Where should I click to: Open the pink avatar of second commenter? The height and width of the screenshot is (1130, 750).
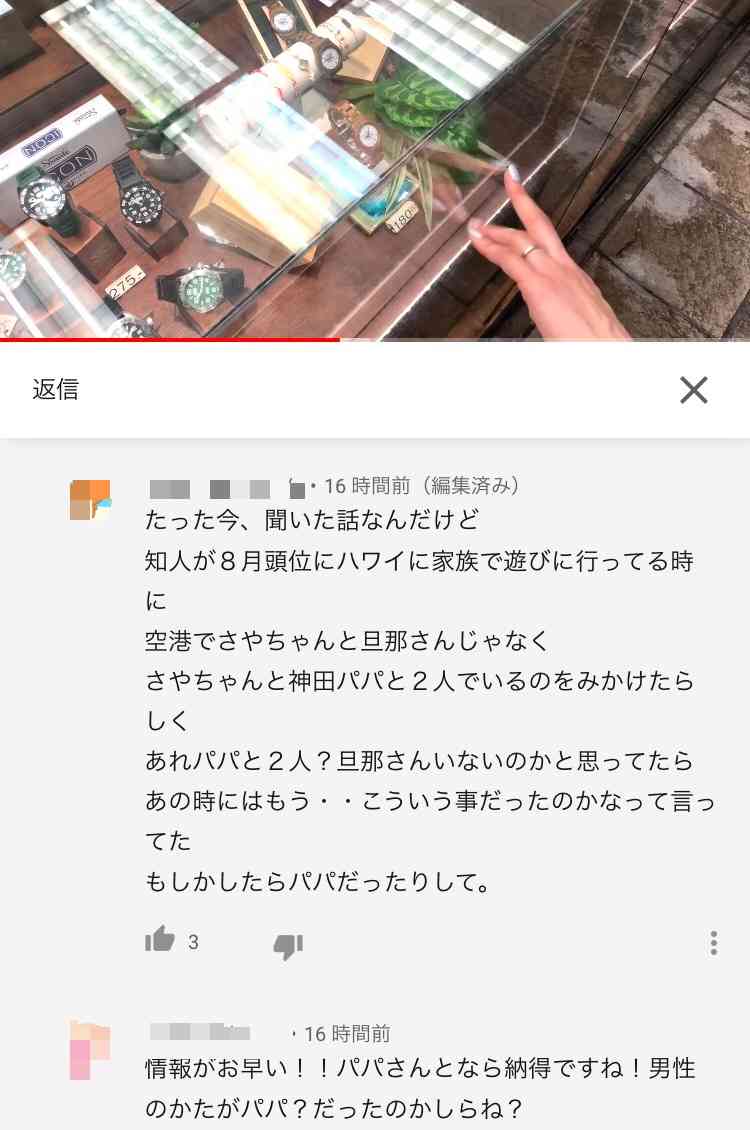point(90,1049)
